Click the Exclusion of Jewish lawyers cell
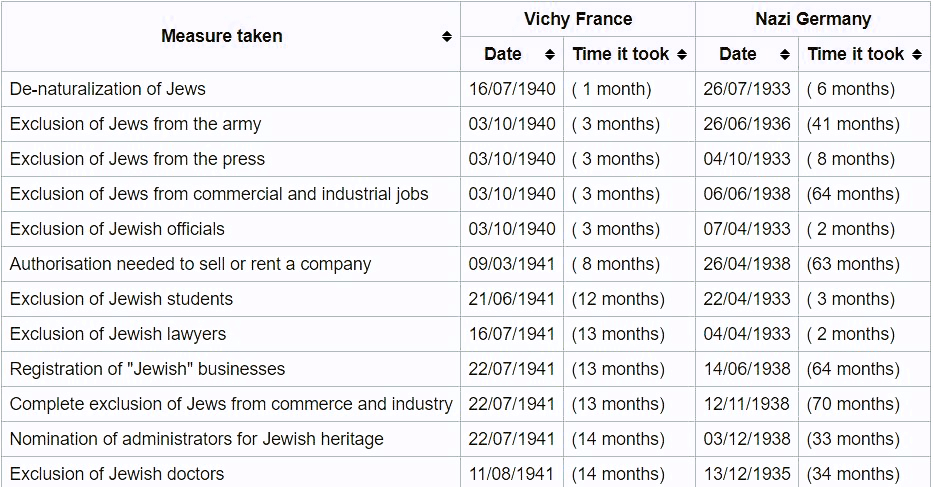 tap(118, 334)
